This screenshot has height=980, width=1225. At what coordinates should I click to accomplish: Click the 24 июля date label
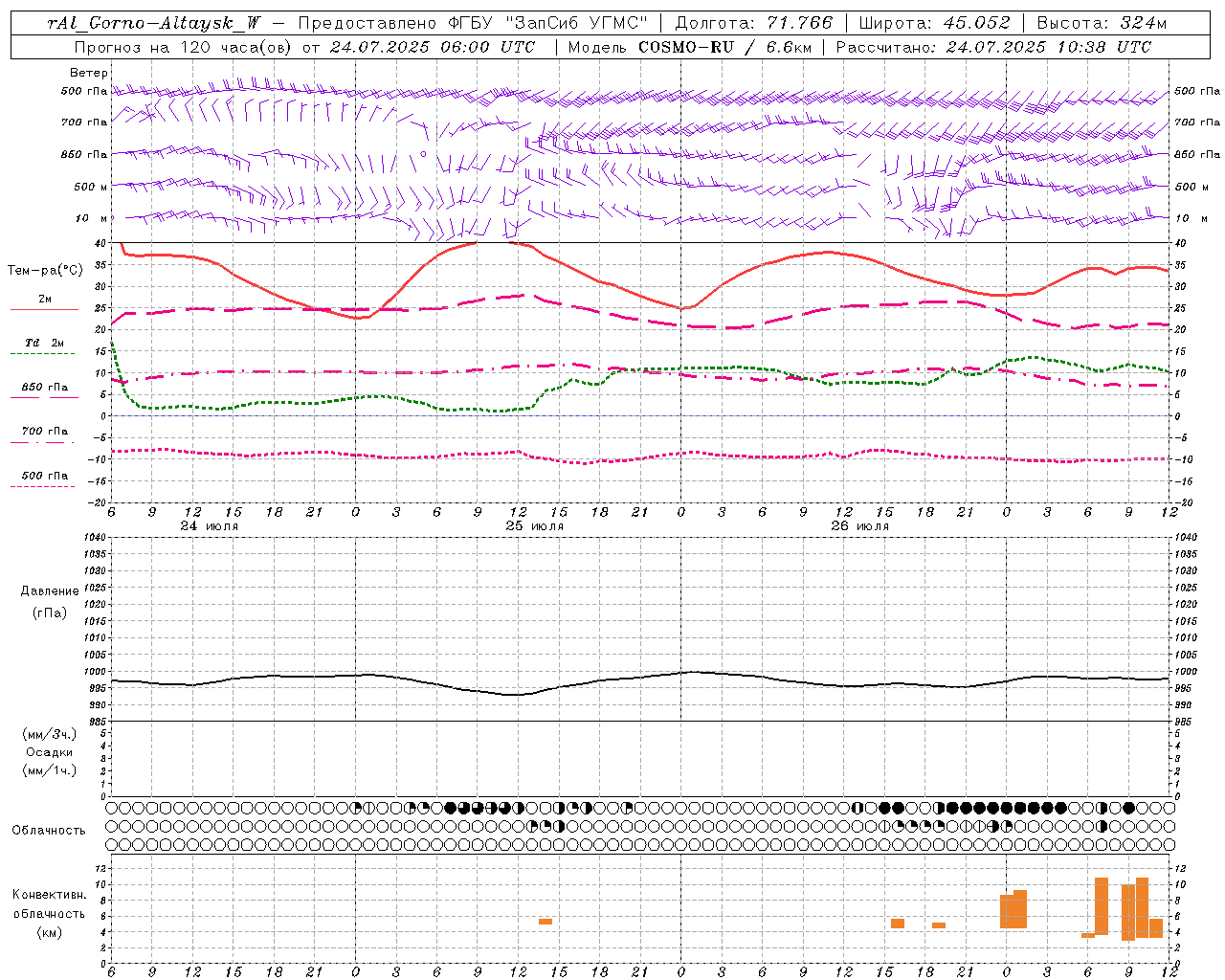(x=210, y=526)
